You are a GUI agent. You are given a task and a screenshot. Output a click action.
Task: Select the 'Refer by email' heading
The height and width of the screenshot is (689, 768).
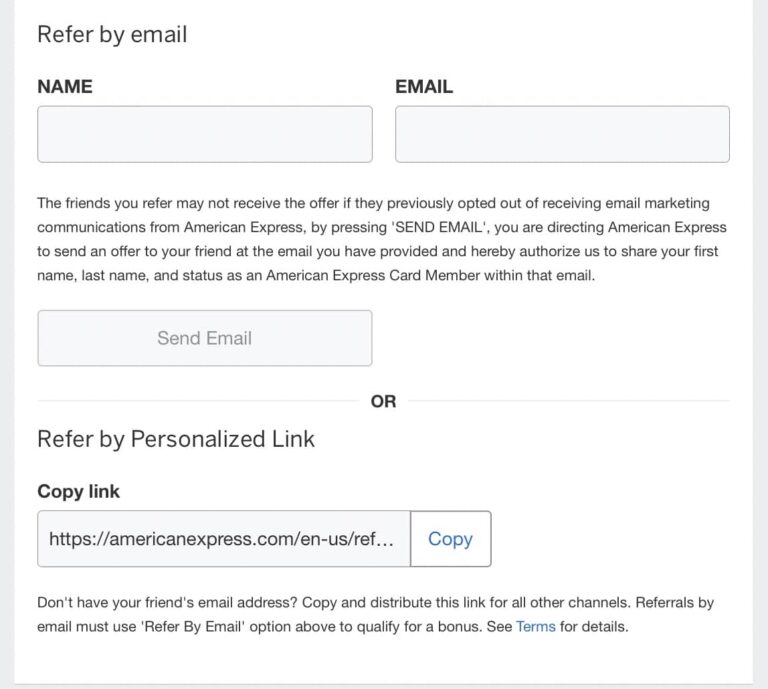(x=112, y=34)
